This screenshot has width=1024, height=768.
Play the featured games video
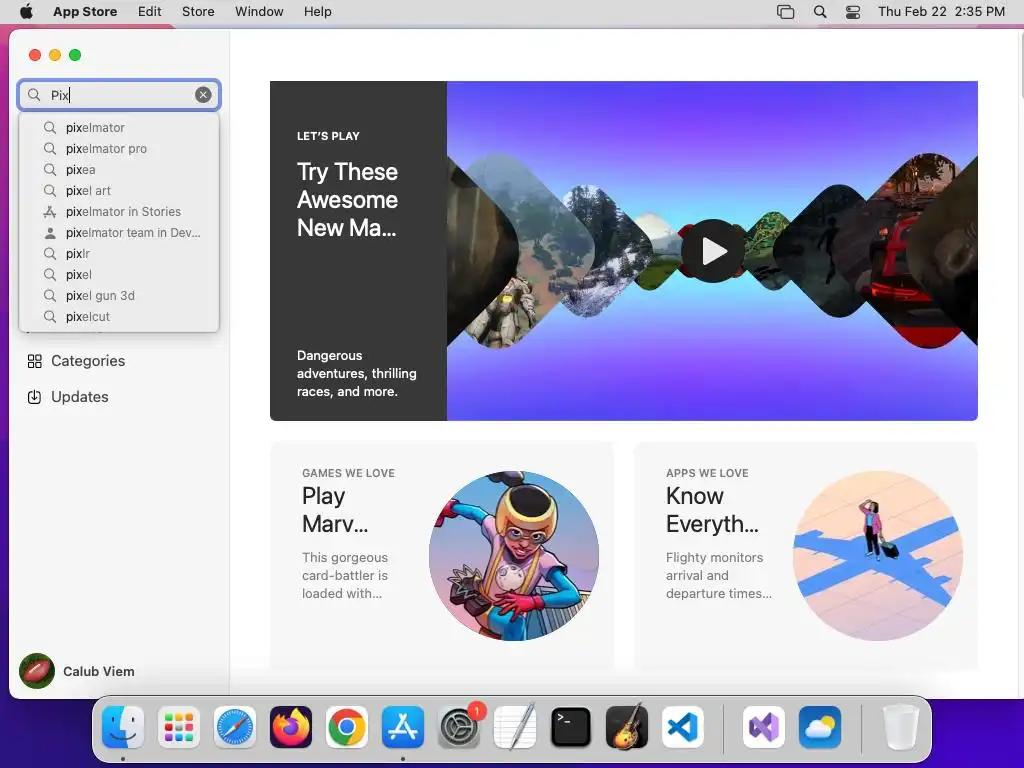pos(712,251)
